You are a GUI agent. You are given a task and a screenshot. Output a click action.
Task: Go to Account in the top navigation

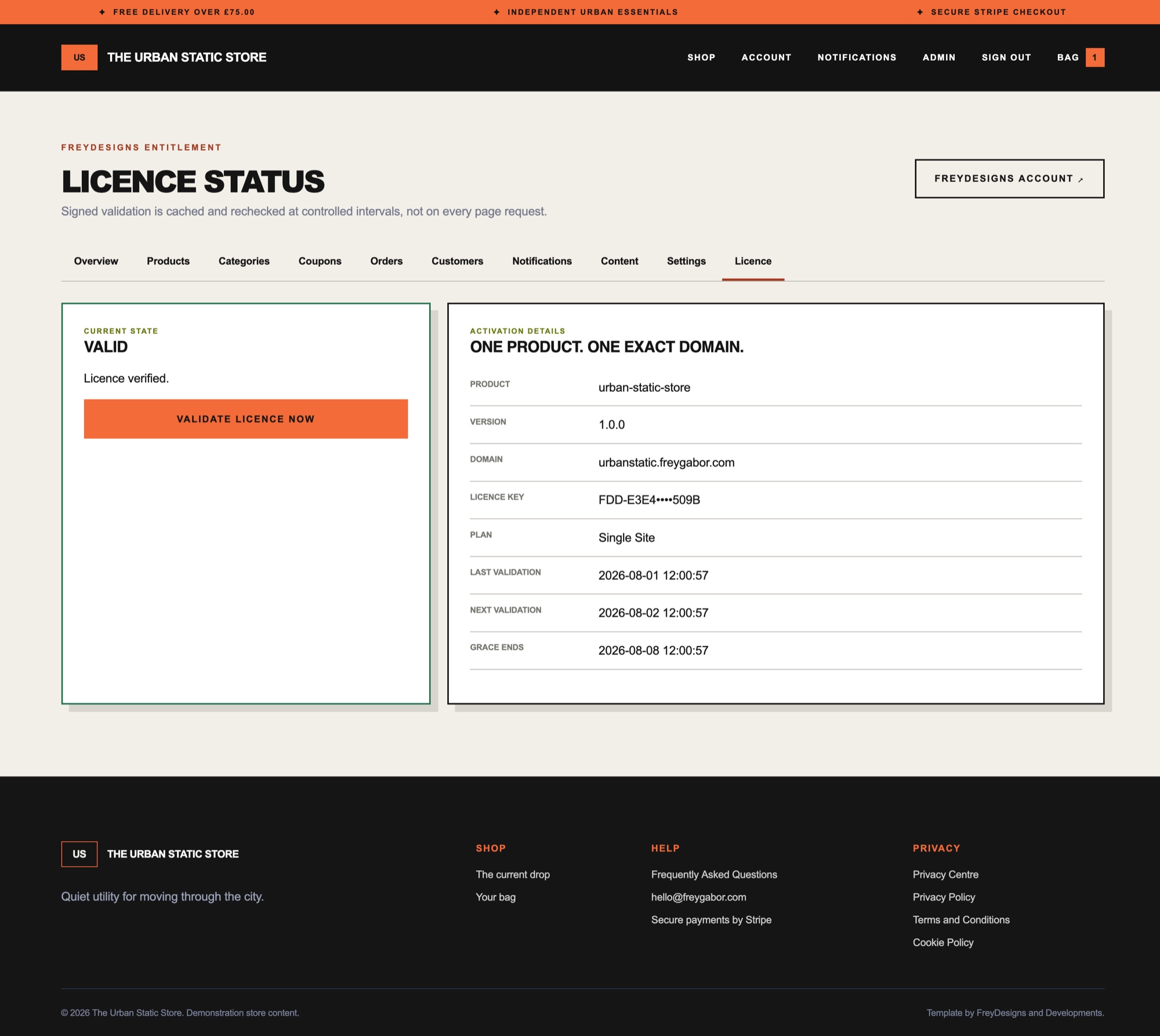(766, 57)
